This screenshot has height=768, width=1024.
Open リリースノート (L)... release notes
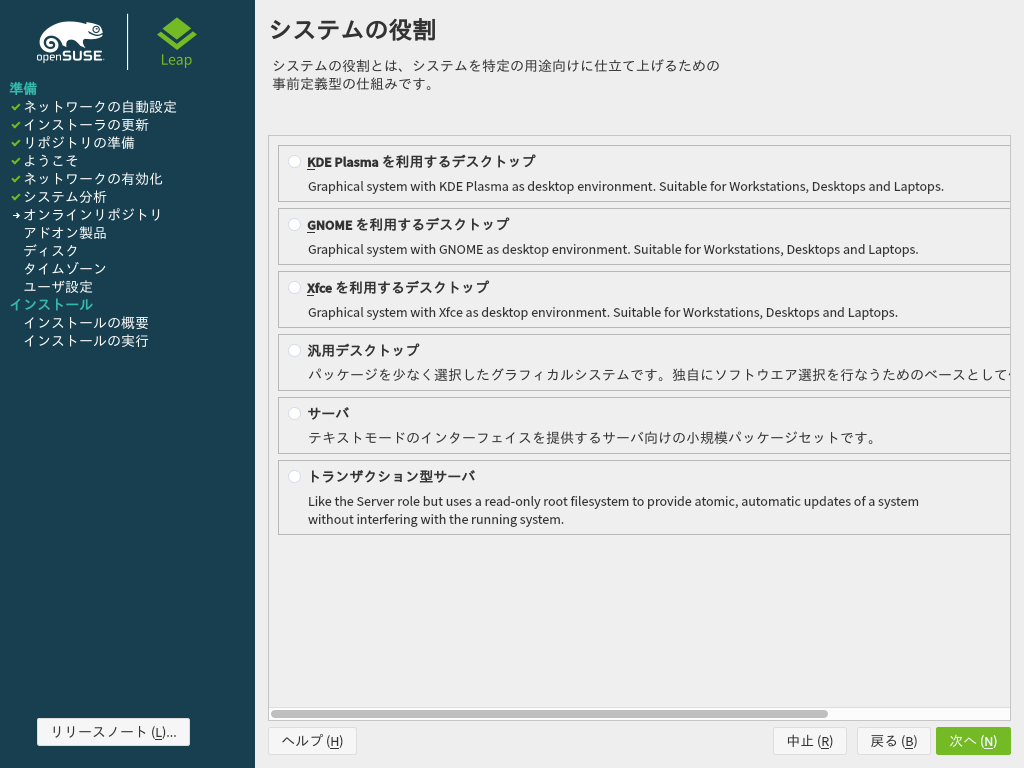[114, 732]
